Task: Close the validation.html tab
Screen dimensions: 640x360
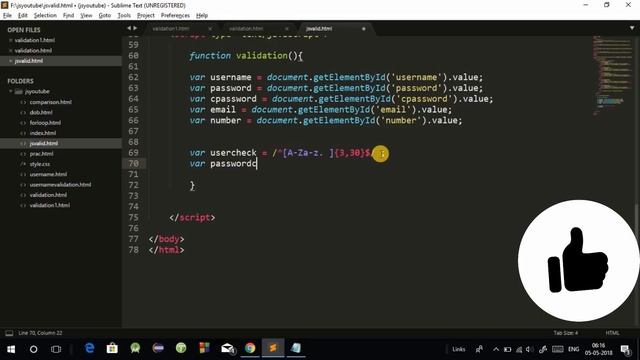Action: [287, 29]
